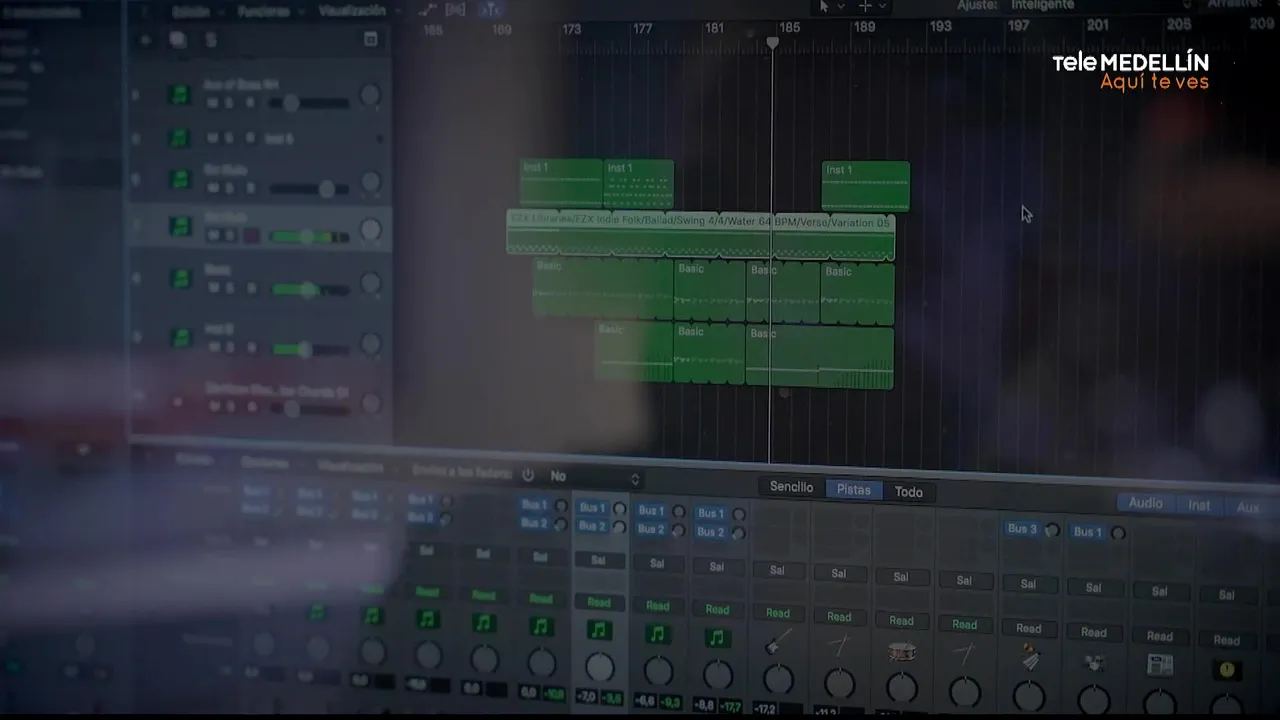Click the yellow clock channel strip icon
Screen dimensions: 1280x720
point(1227,669)
